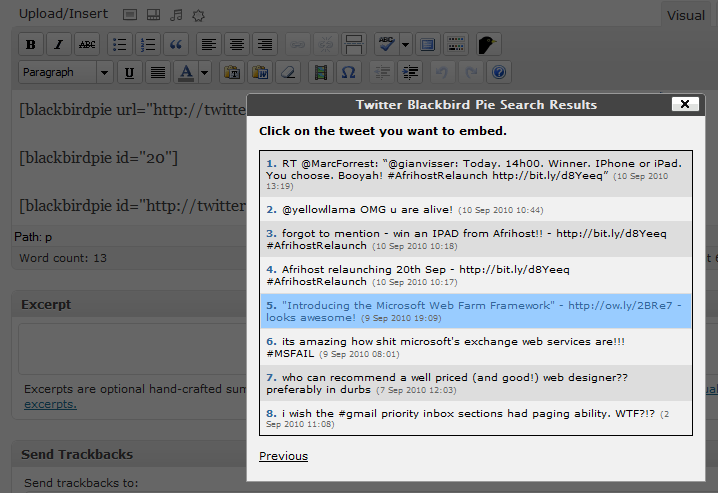Select tweet 4 Afrihost relaunching 20th Sep
This screenshot has width=718, height=493.
[x=476, y=275]
